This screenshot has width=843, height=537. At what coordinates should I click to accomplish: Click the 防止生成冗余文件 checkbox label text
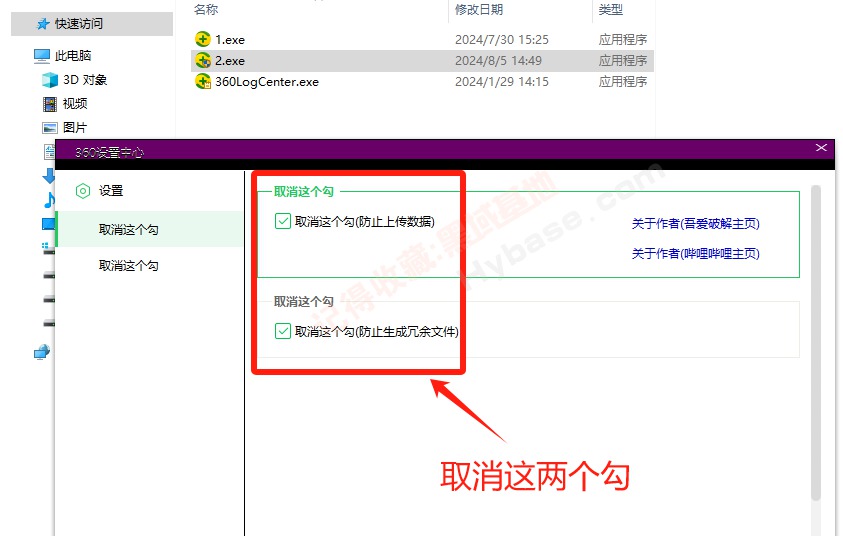pyautogui.click(x=376, y=332)
